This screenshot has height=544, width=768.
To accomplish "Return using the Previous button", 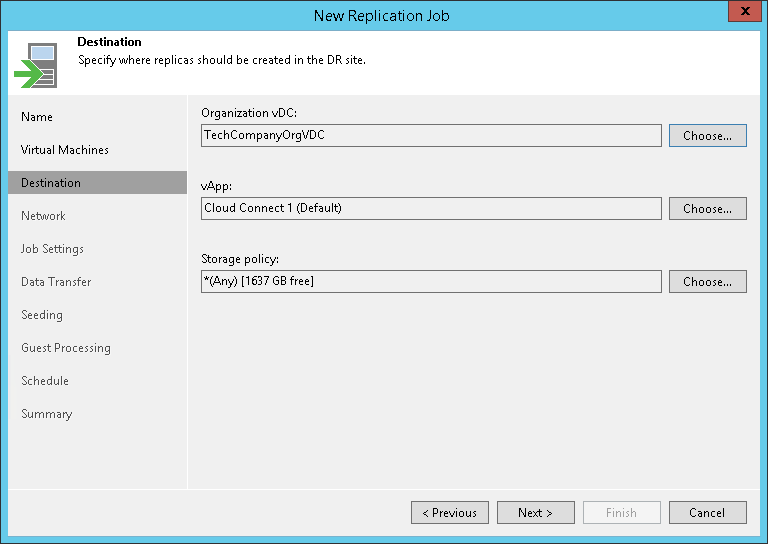I will click(449, 513).
